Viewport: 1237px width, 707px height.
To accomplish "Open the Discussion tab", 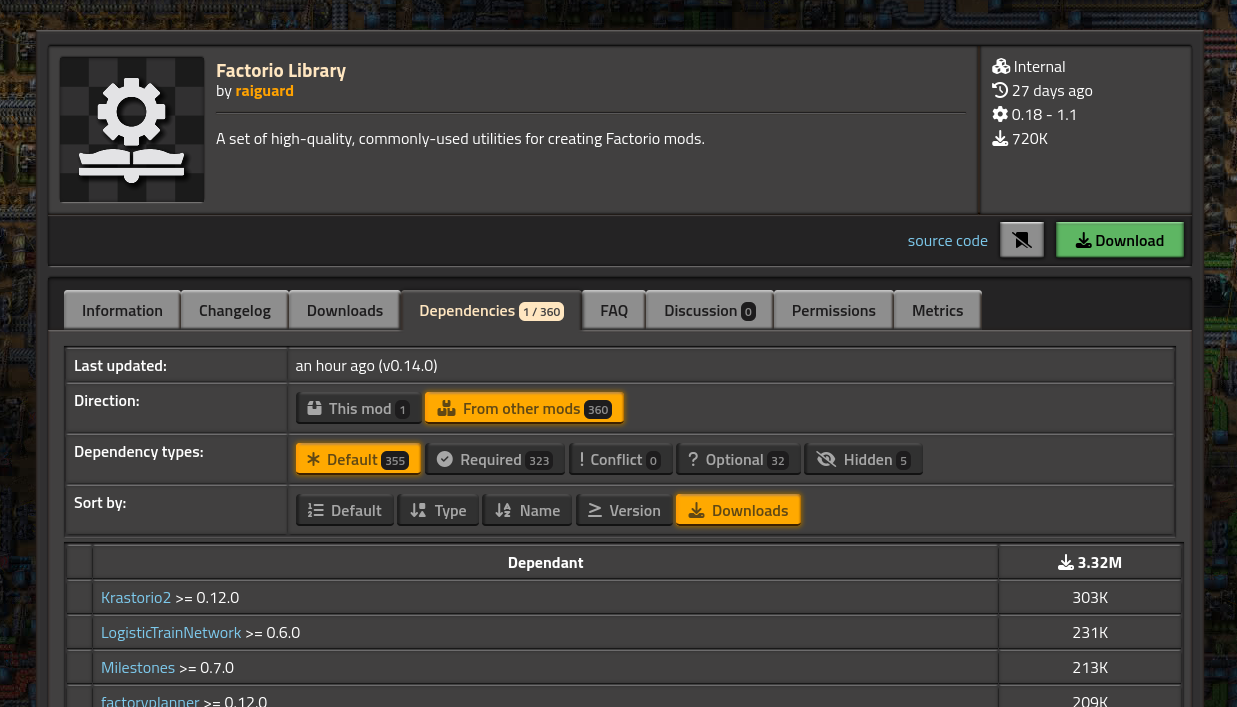I will (709, 311).
